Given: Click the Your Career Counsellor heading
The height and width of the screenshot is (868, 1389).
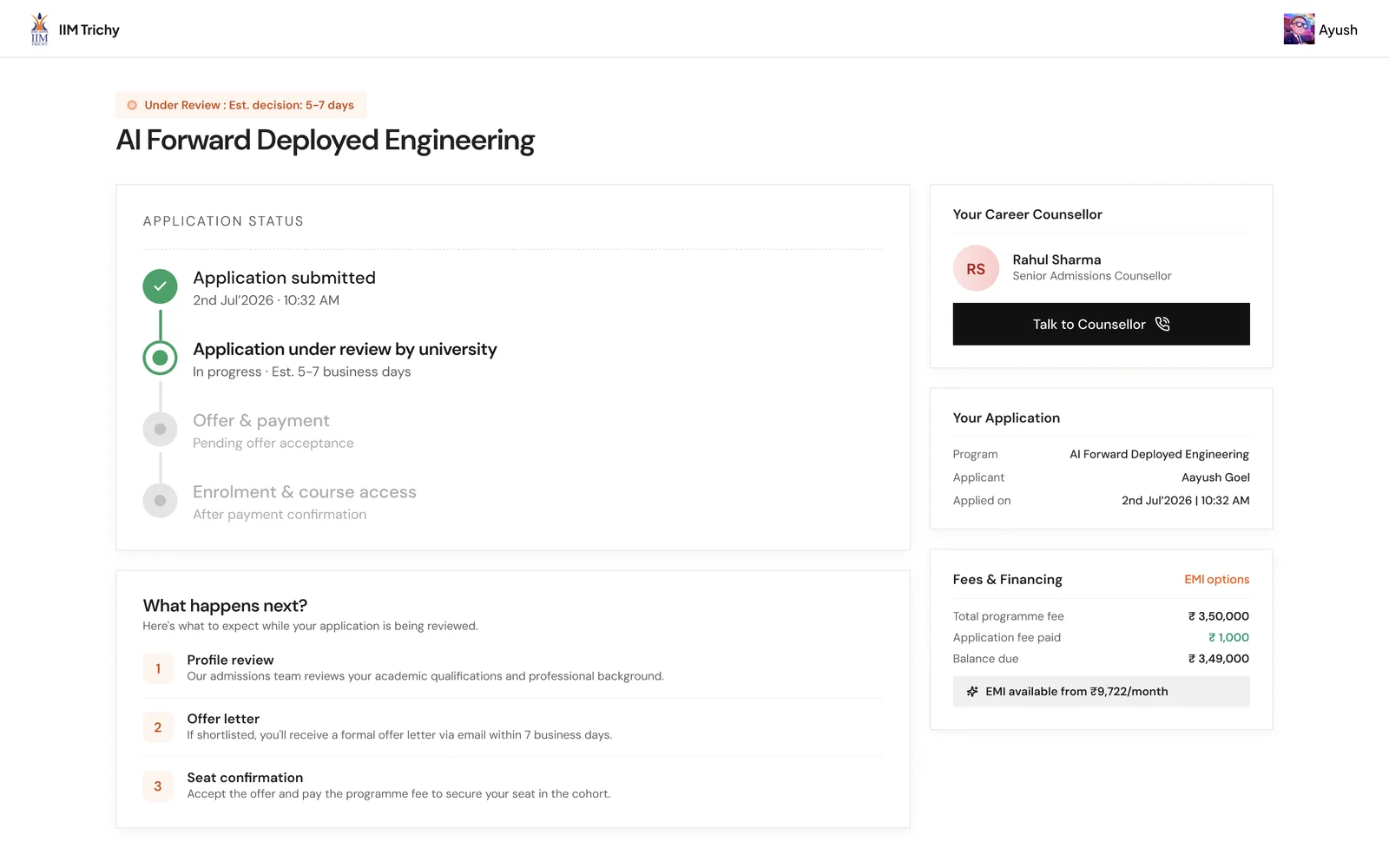Looking at the screenshot, I should click(x=1027, y=214).
